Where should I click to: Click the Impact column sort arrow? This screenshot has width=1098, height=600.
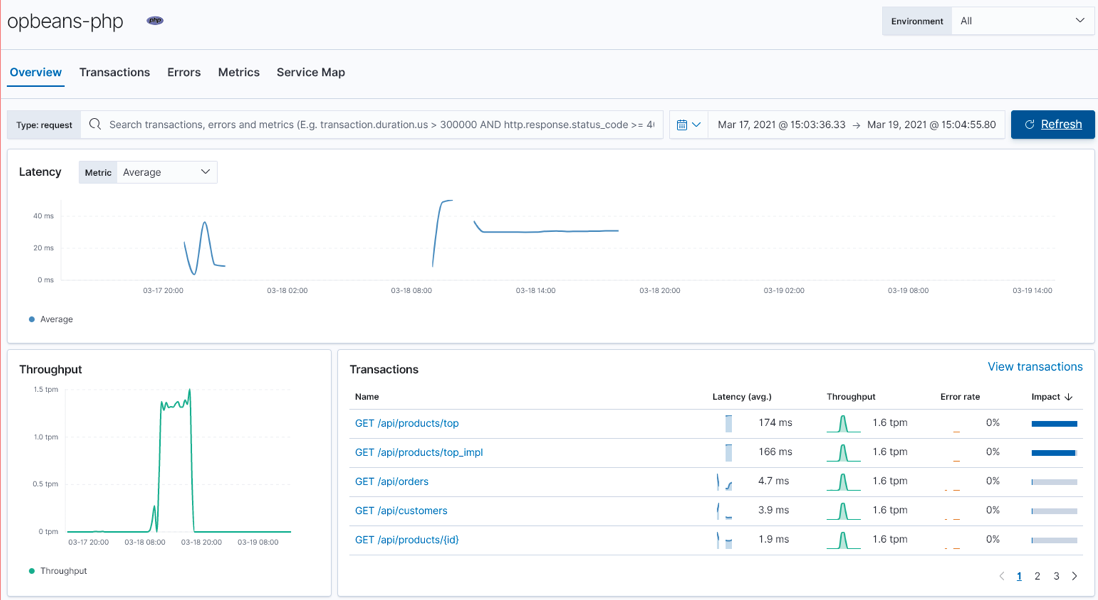[x=1069, y=397]
